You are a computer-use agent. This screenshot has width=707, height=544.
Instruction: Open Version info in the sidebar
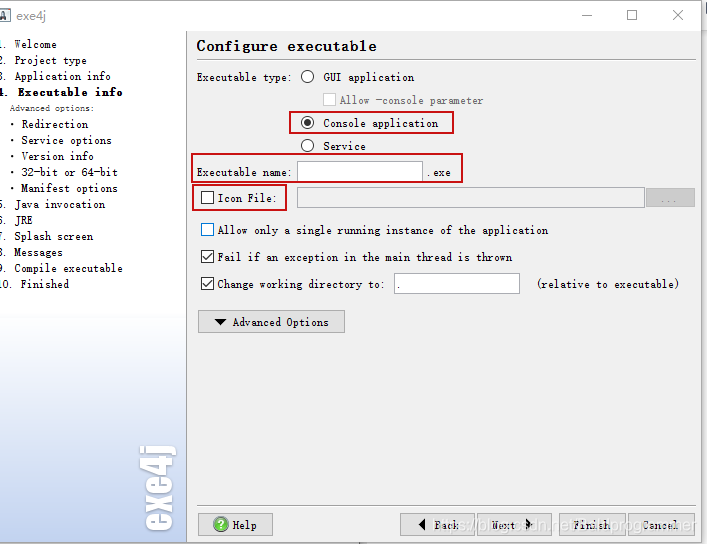coord(57,156)
